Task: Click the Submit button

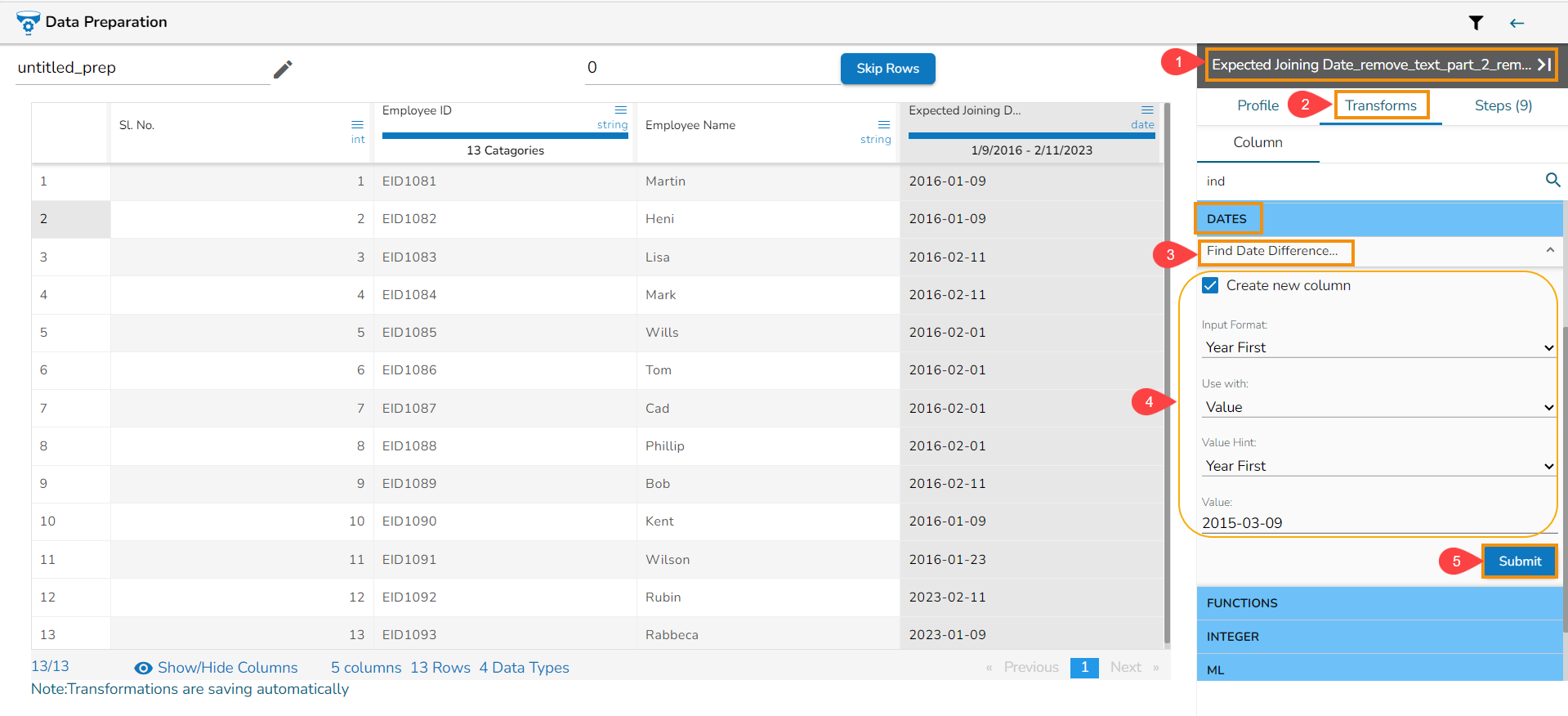Action: 1520,562
